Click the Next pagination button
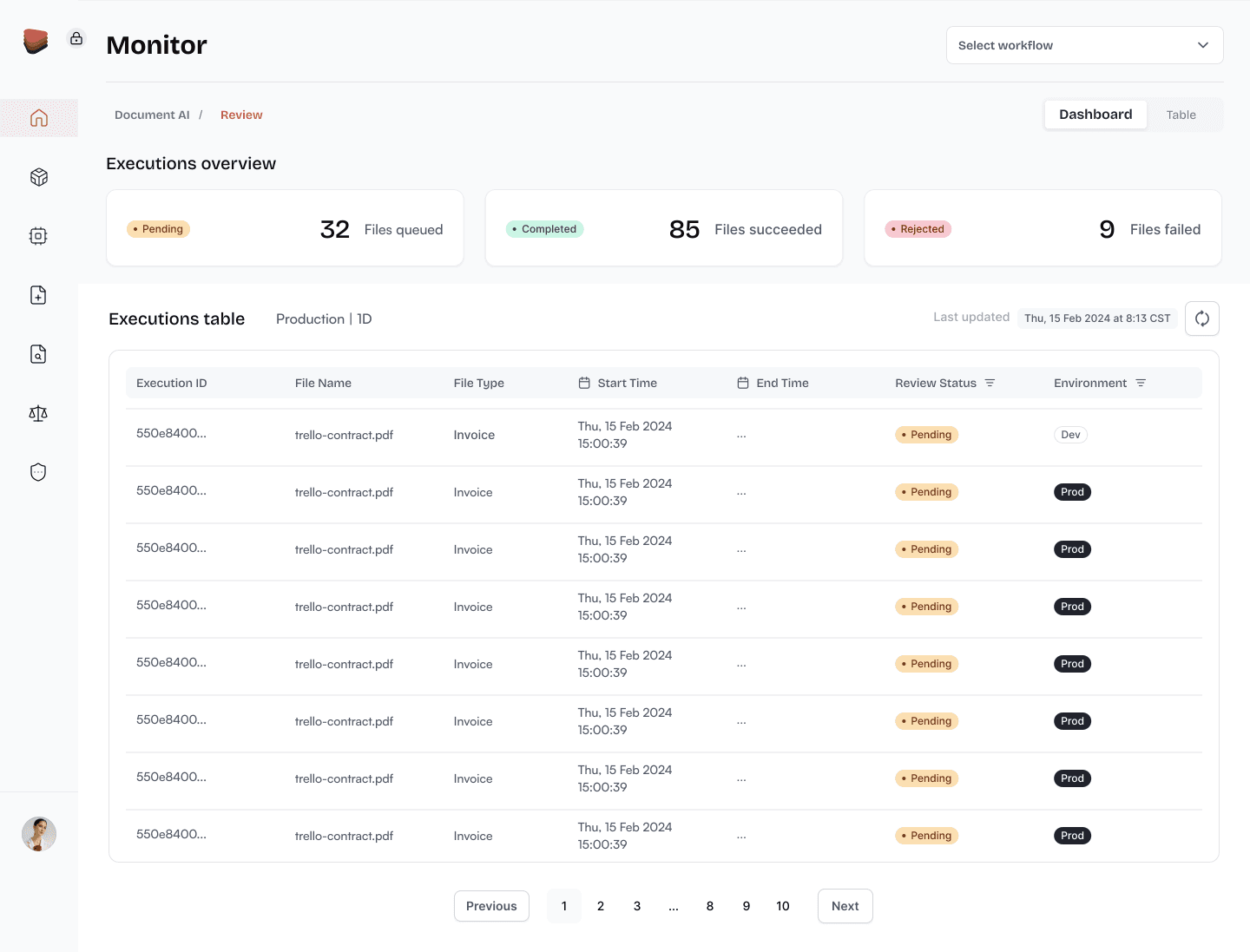 coord(845,906)
